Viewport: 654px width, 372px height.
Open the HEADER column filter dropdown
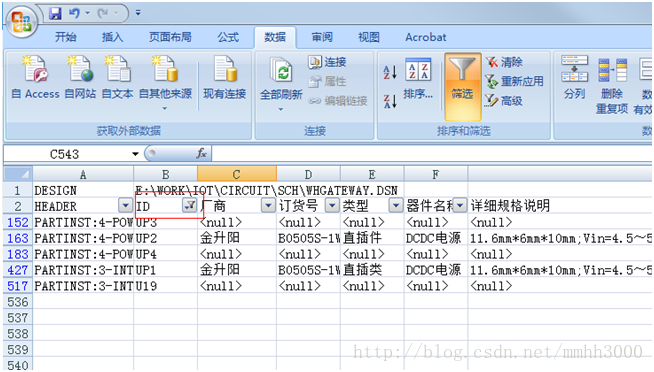pos(125,206)
